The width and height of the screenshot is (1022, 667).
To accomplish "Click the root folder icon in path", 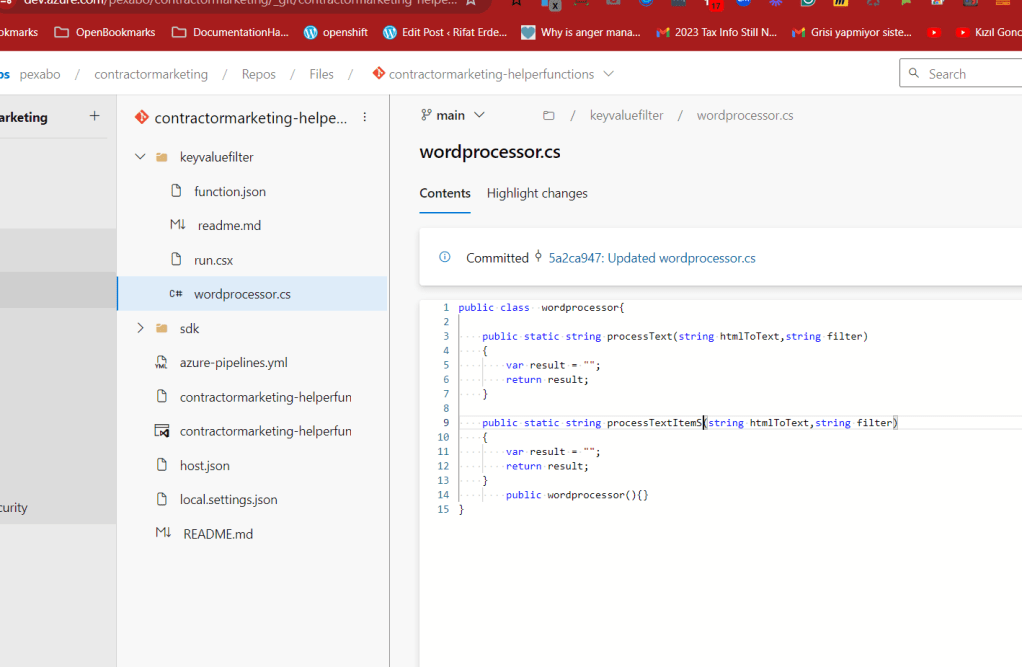I will click(x=549, y=115).
